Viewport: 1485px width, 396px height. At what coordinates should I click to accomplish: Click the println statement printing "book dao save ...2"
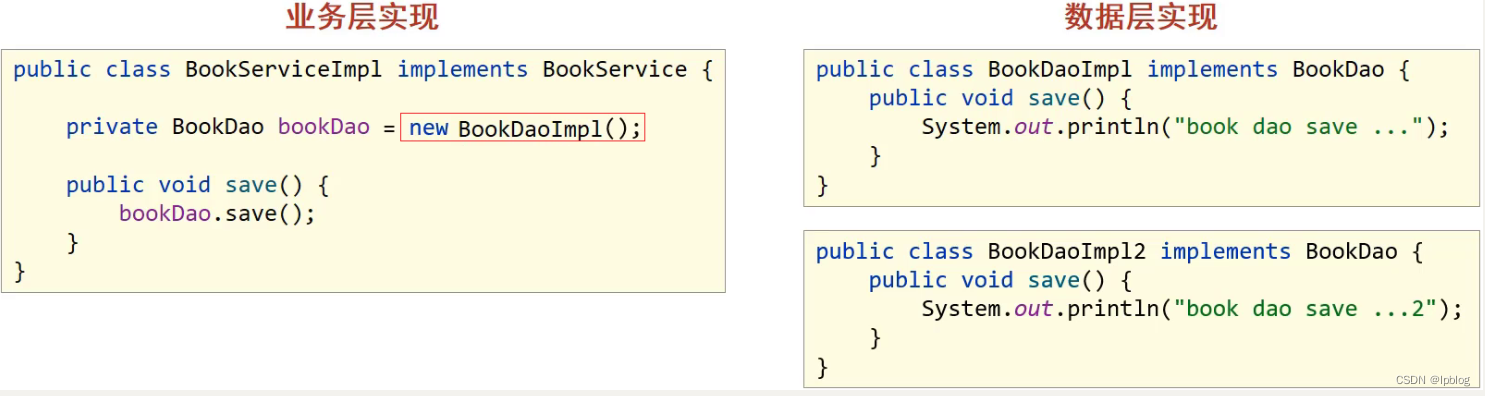(1192, 309)
